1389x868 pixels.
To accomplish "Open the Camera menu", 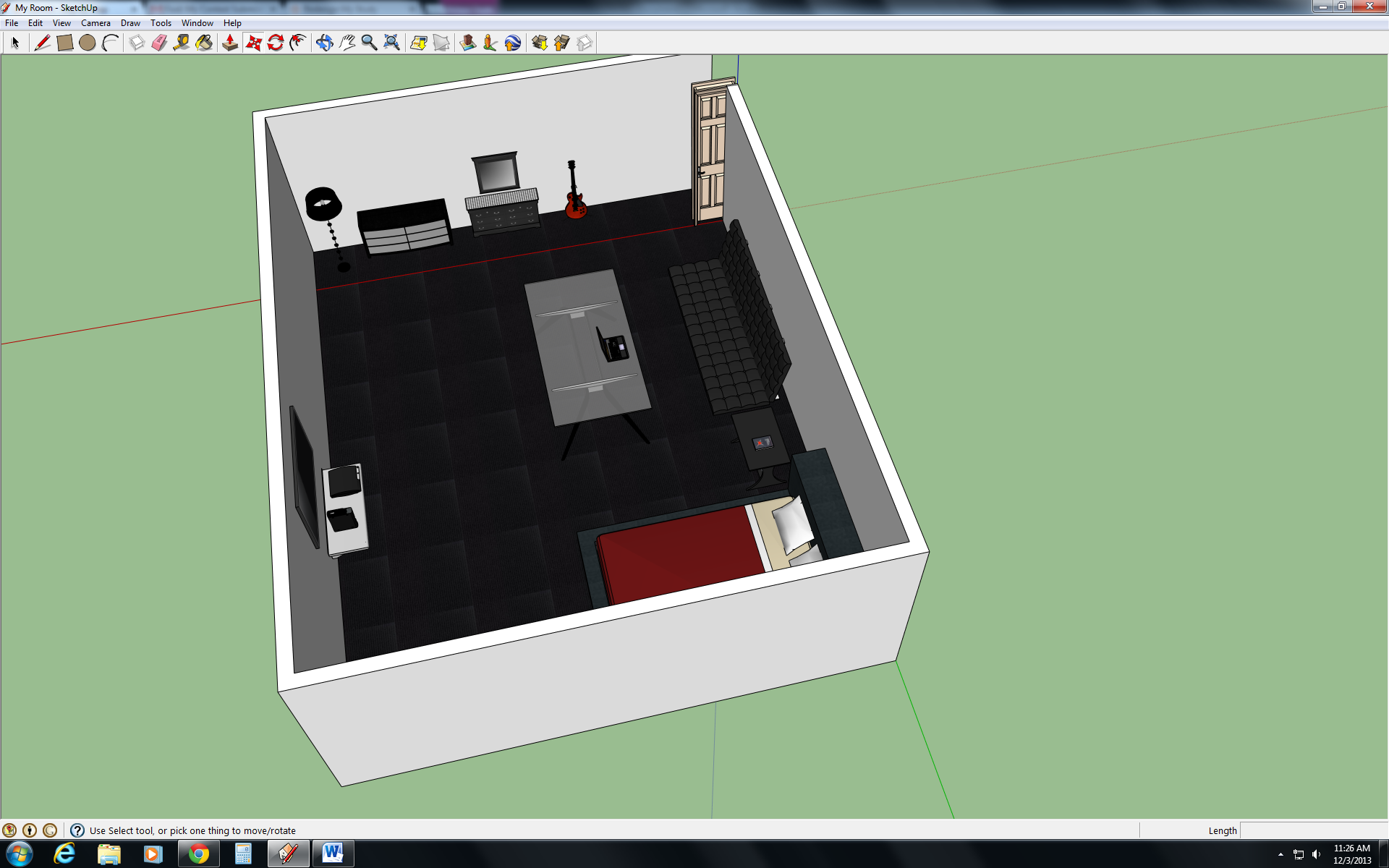I will (95, 23).
